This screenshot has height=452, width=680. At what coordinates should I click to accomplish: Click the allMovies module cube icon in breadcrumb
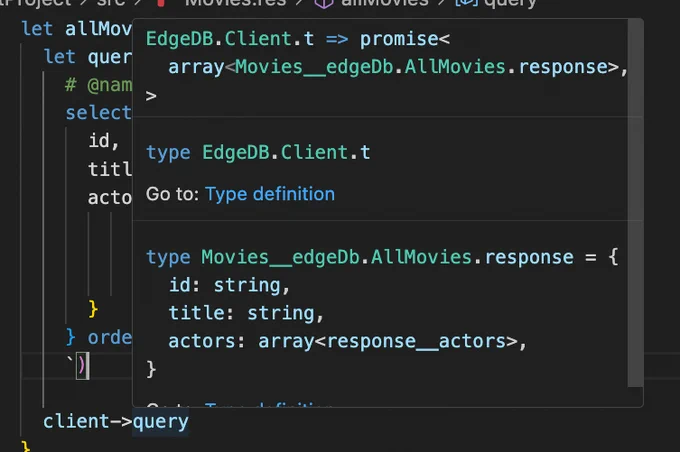tap(324, 3)
